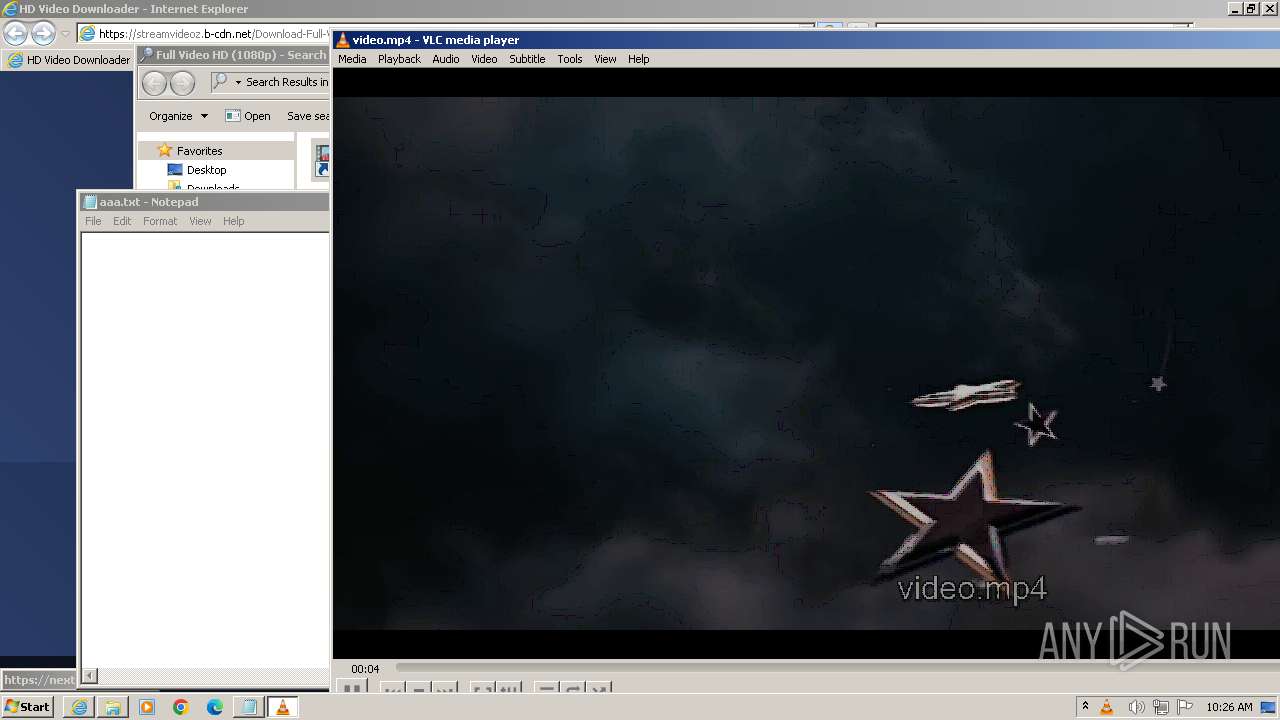1280x720 pixels.
Task: Select Desktop under Favorites
Action: [197, 170]
